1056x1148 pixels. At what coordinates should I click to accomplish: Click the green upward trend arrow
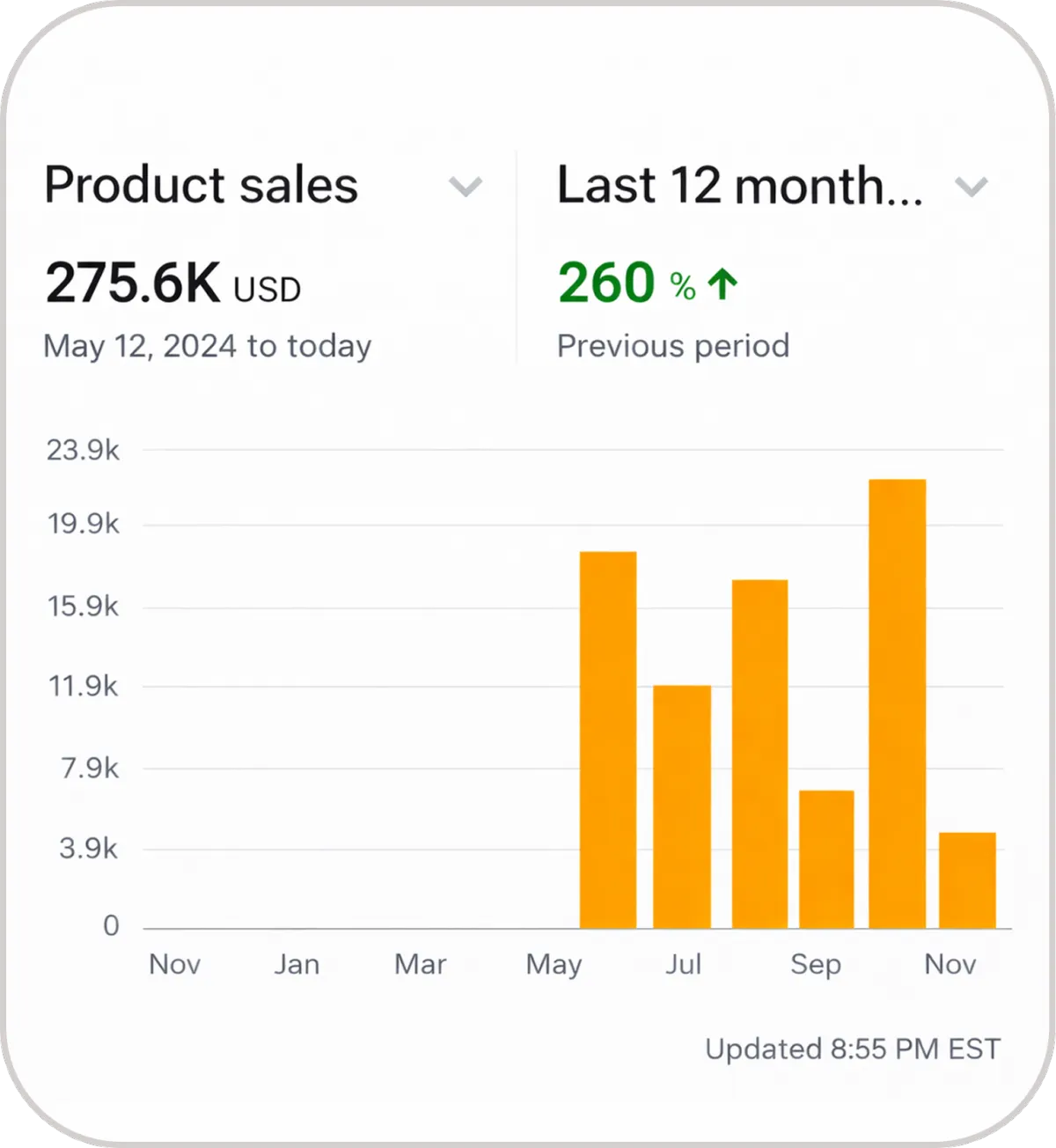click(x=723, y=284)
